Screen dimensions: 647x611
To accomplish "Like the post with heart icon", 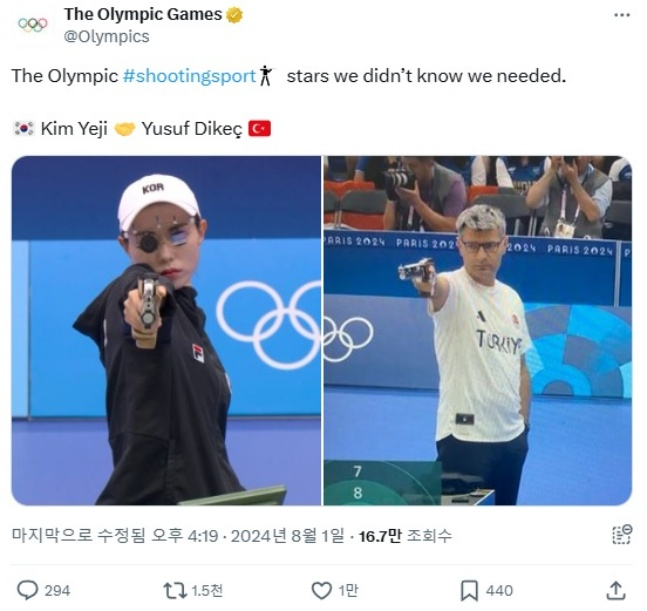I will point(321,590).
